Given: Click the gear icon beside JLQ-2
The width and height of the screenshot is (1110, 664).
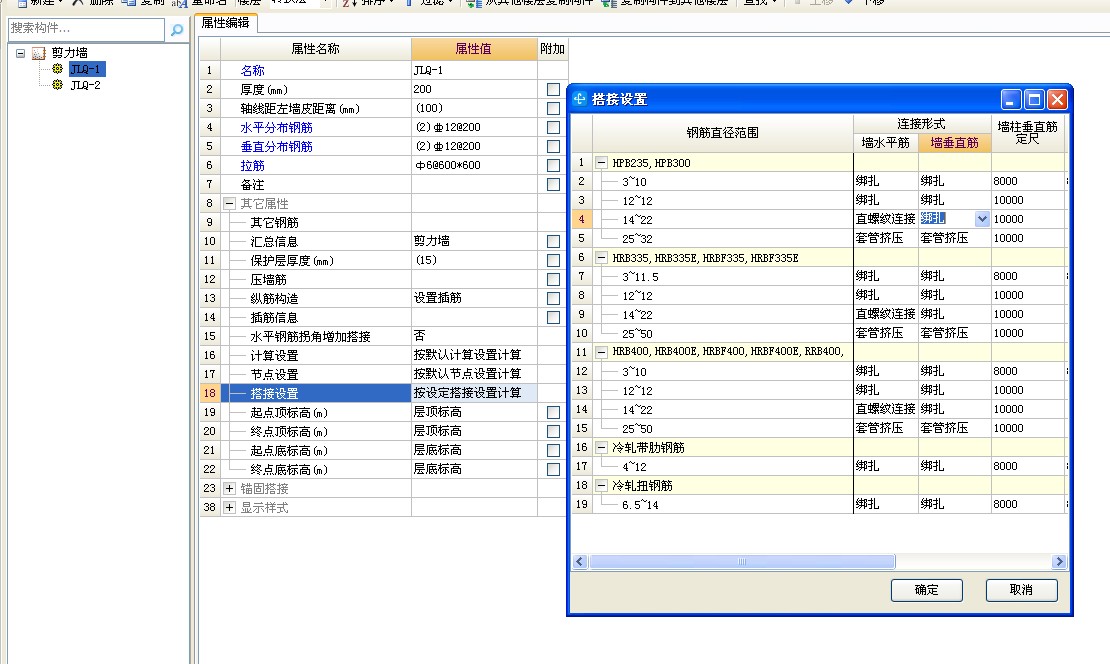Looking at the screenshot, I should [x=57, y=85].
